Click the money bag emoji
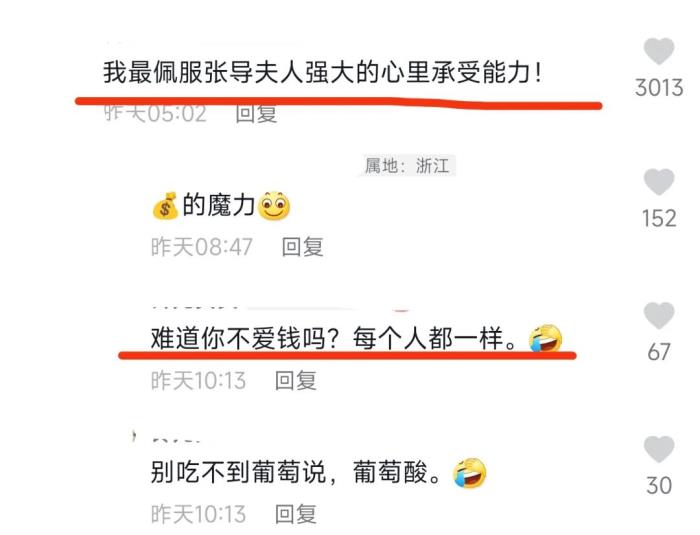Image resolution: width=700 pixels, height=535 pixels. (x=165, y=206)
